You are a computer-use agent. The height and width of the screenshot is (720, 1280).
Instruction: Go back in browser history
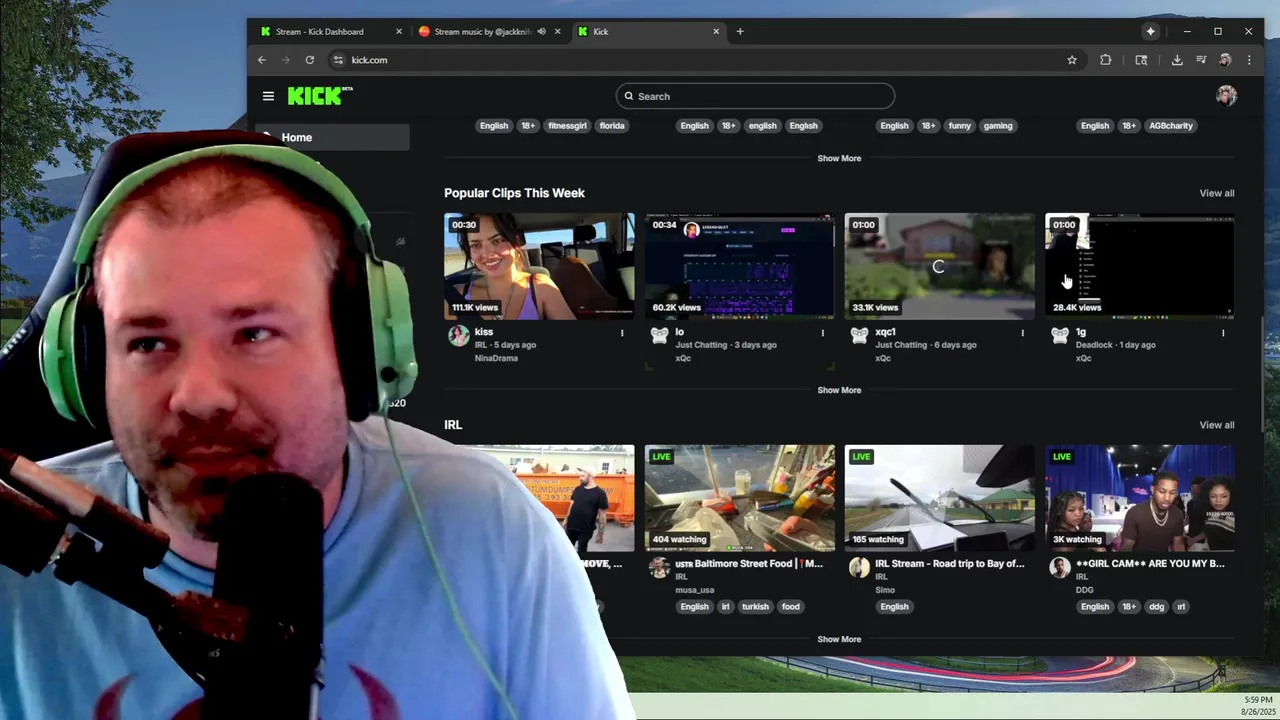[262, 60]
